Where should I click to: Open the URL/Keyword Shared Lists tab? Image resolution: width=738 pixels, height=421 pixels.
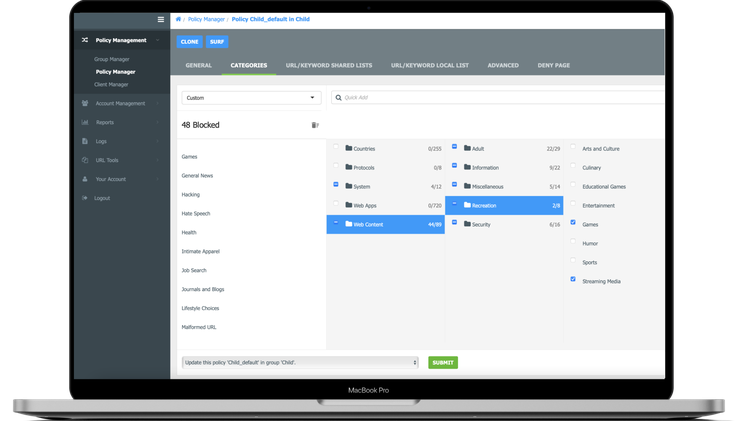(328, 66)
